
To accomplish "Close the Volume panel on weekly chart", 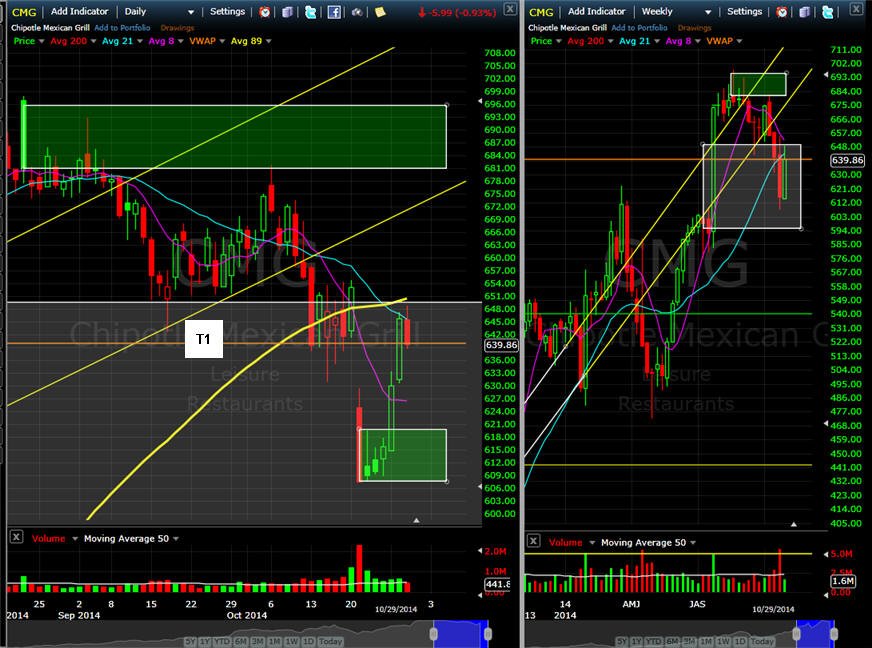I will click(x=533, y=541).
